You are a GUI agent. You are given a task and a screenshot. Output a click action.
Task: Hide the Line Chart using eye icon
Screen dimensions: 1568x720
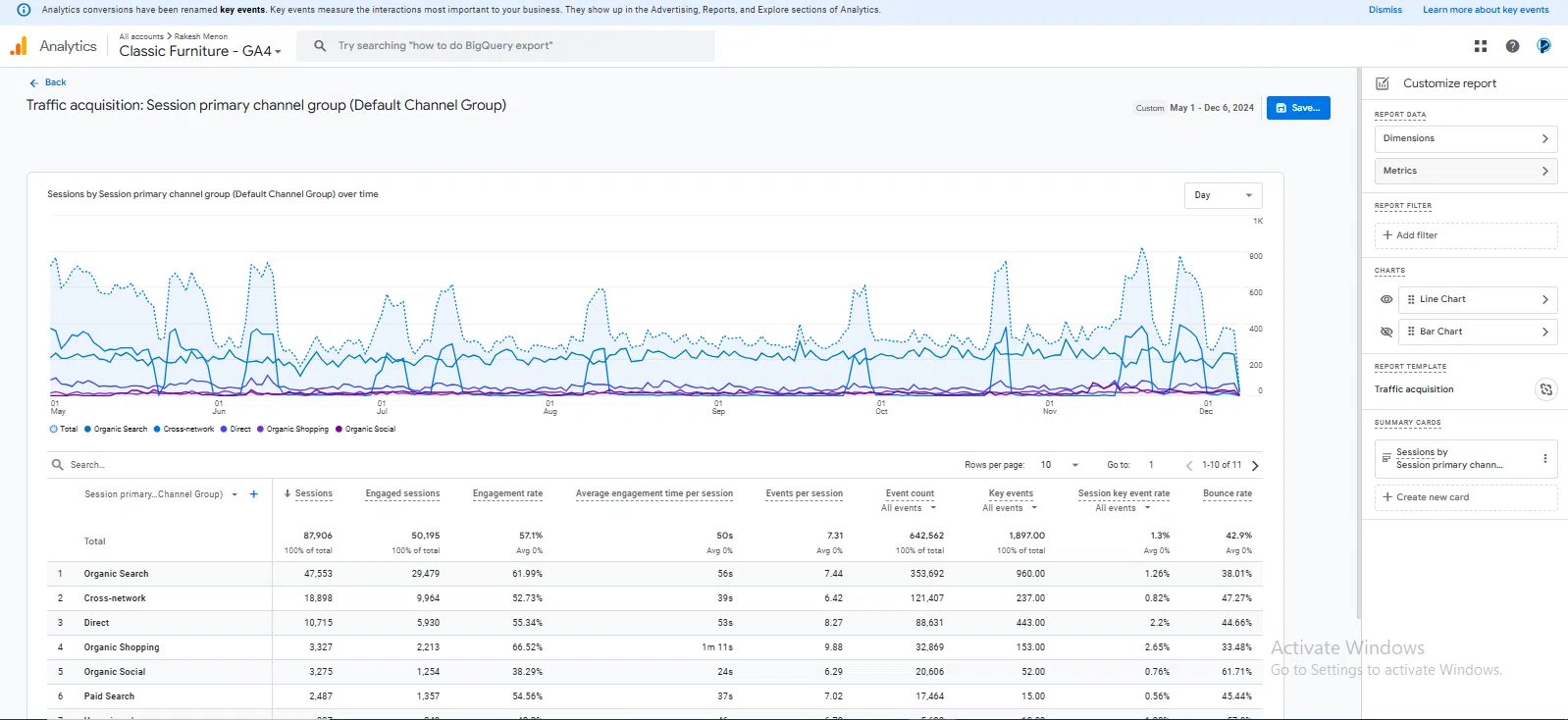tap(1386, 299)
